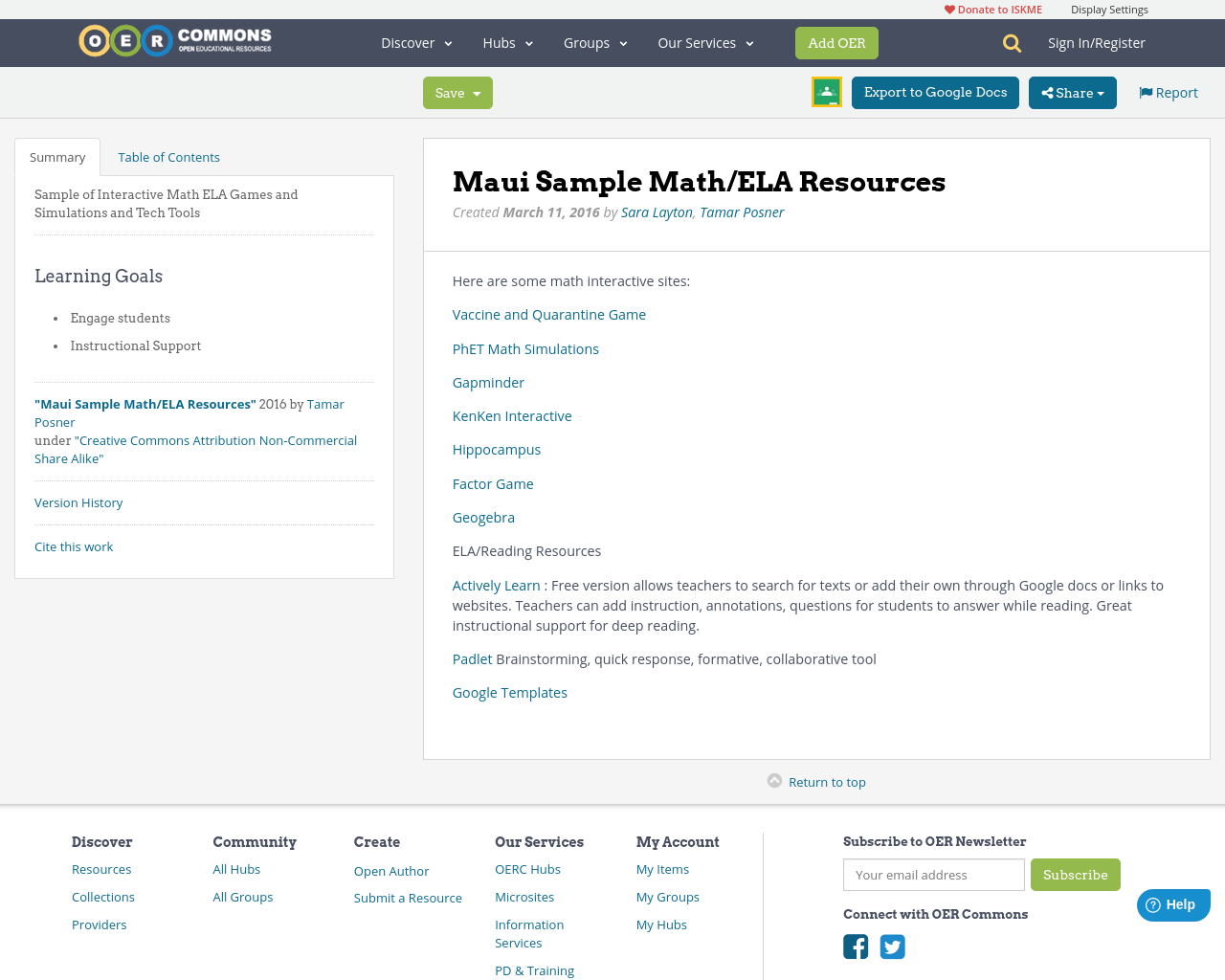
Task: Open the Facebook page icon
Action: pos(856,947)
